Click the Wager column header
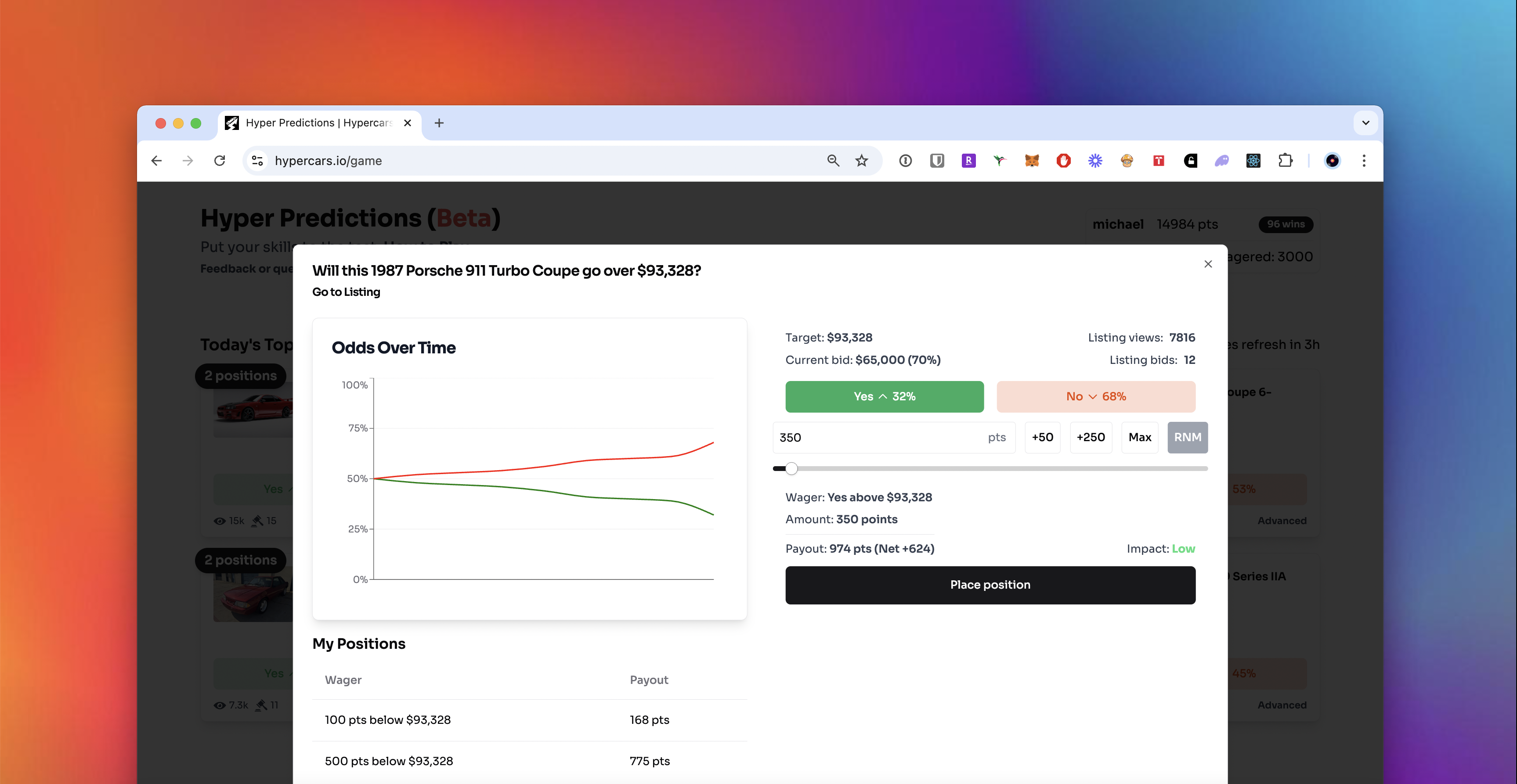 [343, 680]
